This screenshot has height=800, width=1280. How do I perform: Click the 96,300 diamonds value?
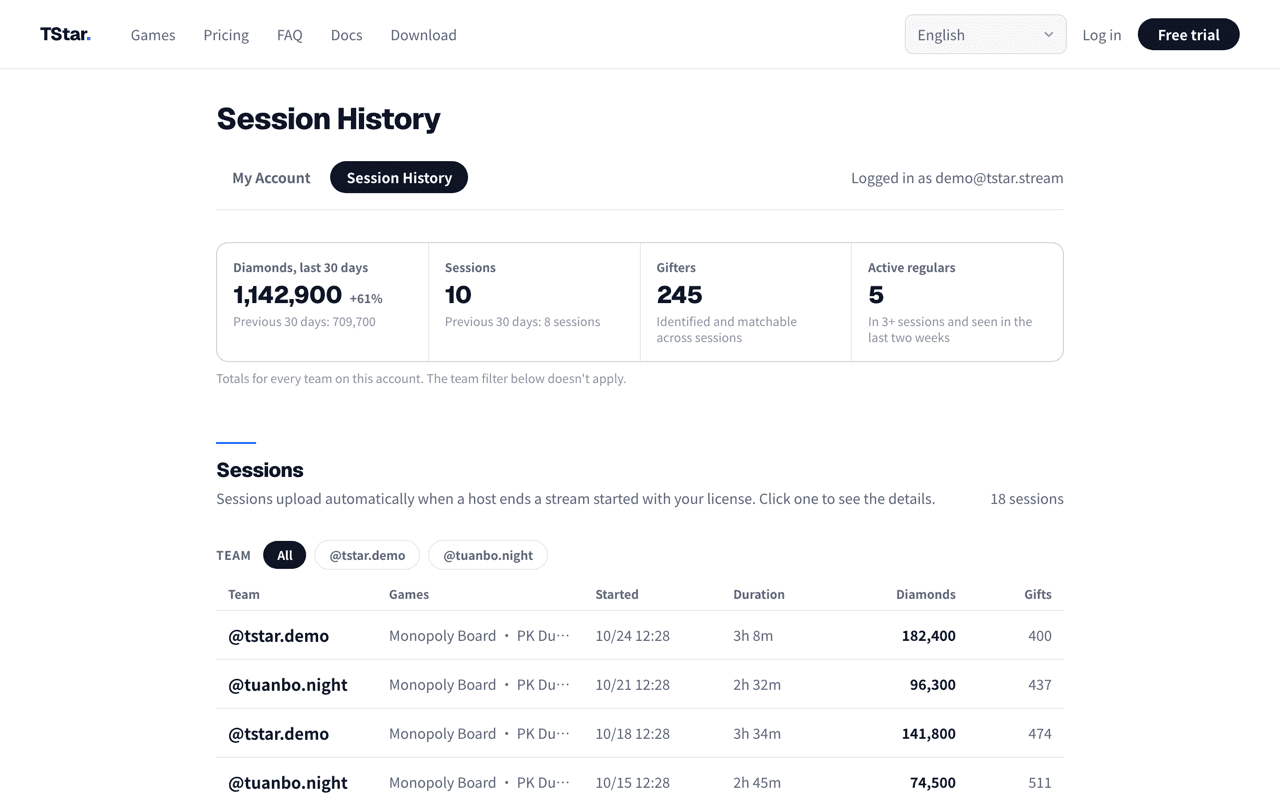933,684
